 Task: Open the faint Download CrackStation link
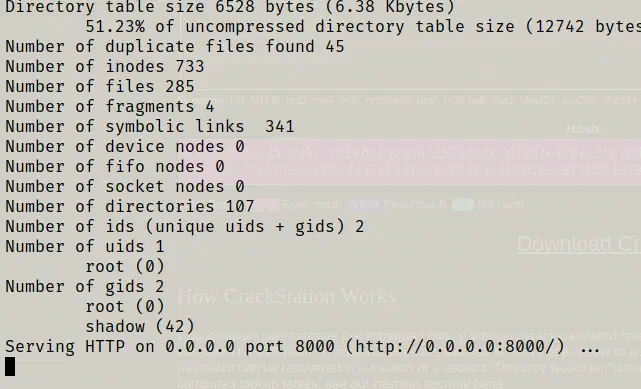pos(579,244)
